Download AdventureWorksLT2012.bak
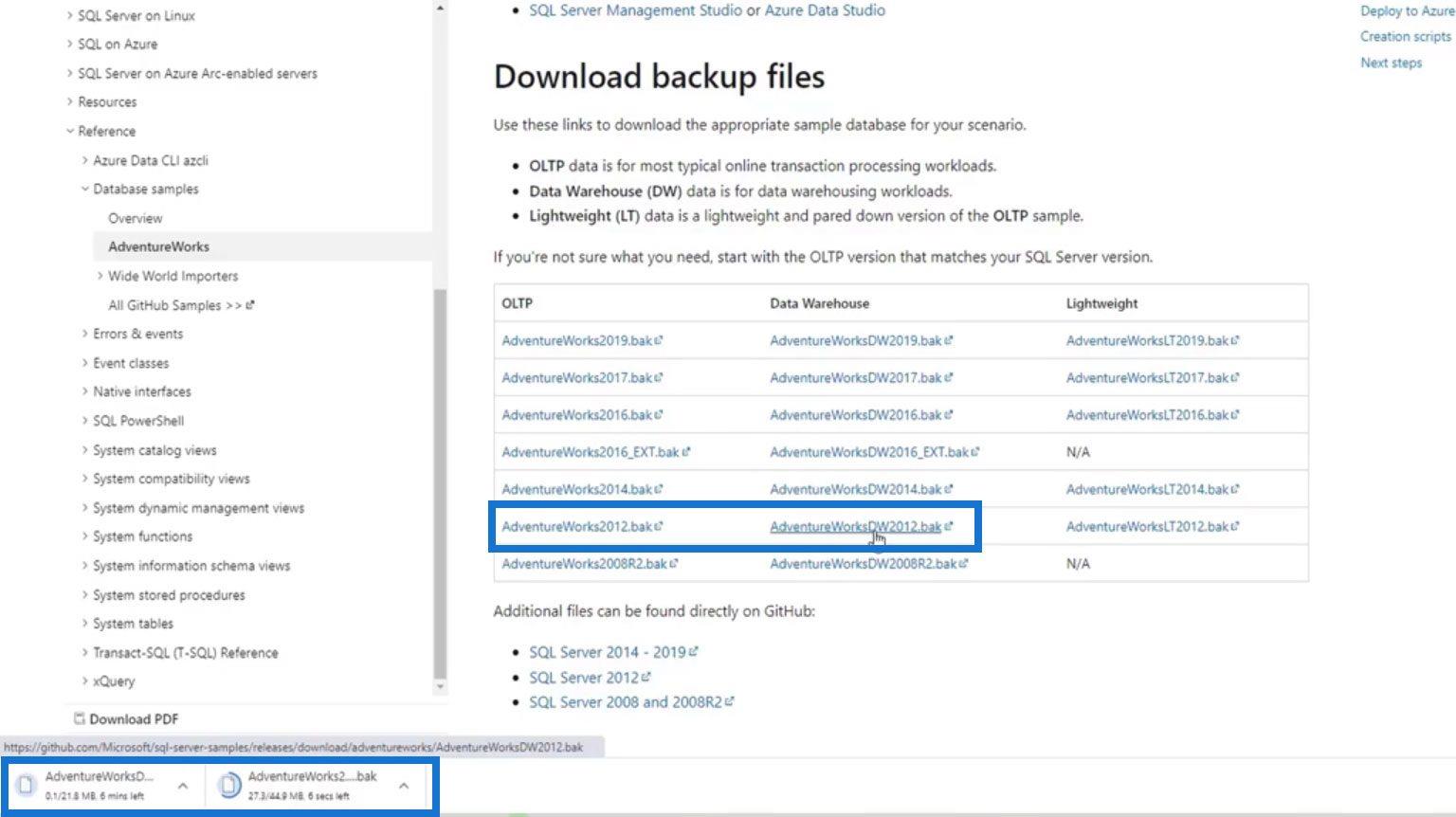The image size is (1456, 817). pyautogui.click(x=1152, y=526)
